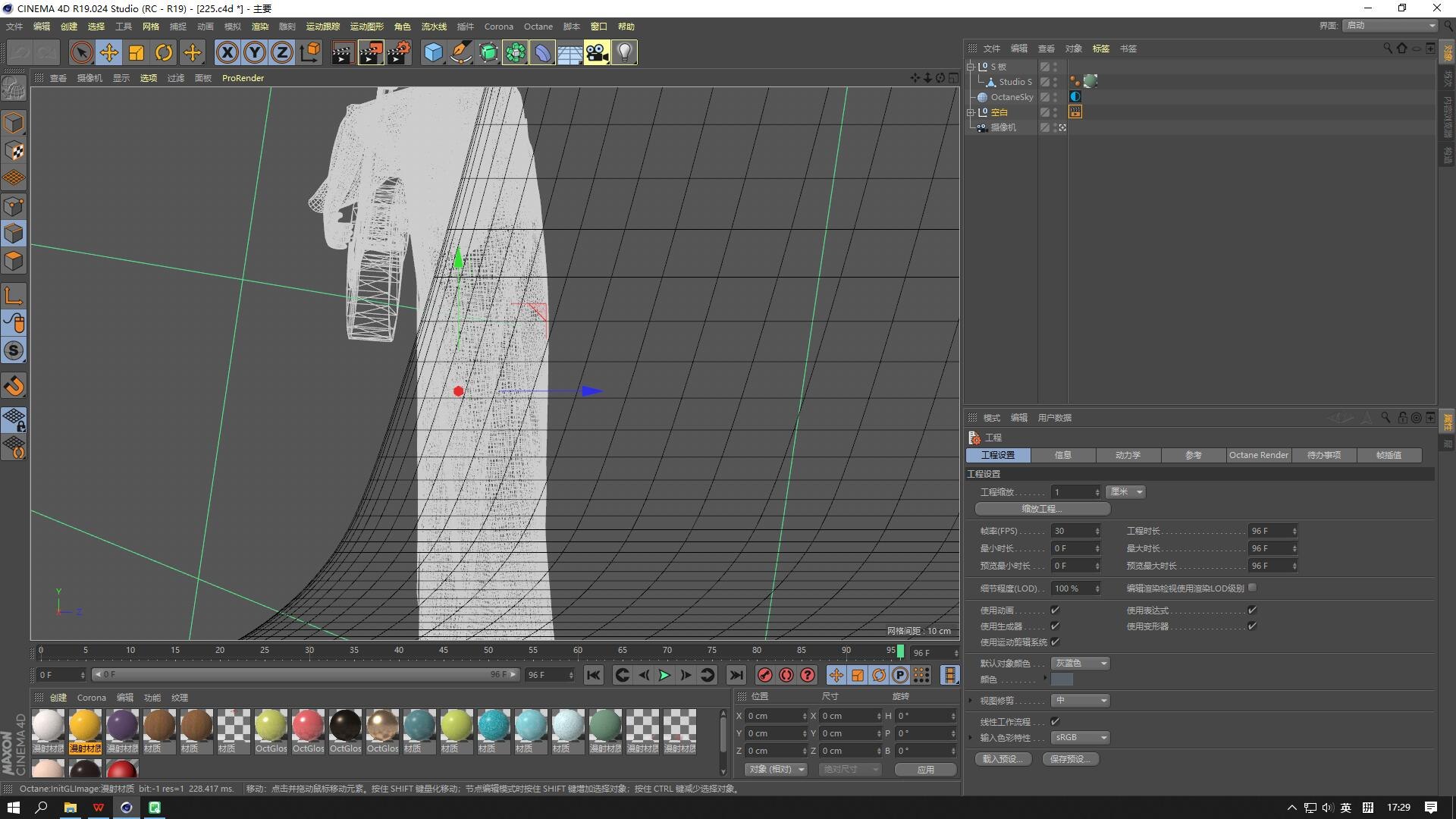Click Record Active Objects keyframe icon

coord(764,675)
